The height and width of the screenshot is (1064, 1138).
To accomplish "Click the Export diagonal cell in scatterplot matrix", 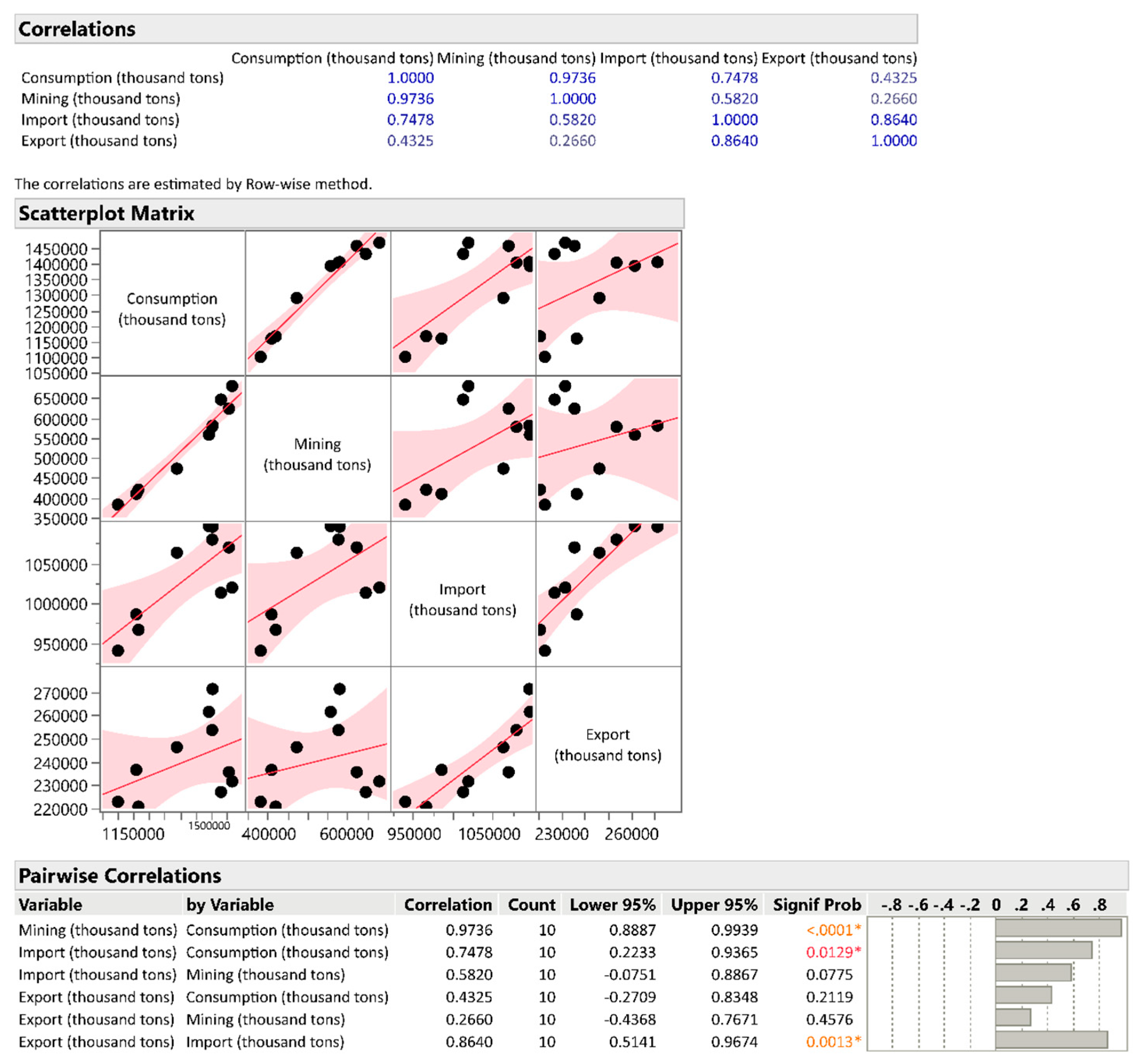I will pyautogui.click(x=608, y=739).
